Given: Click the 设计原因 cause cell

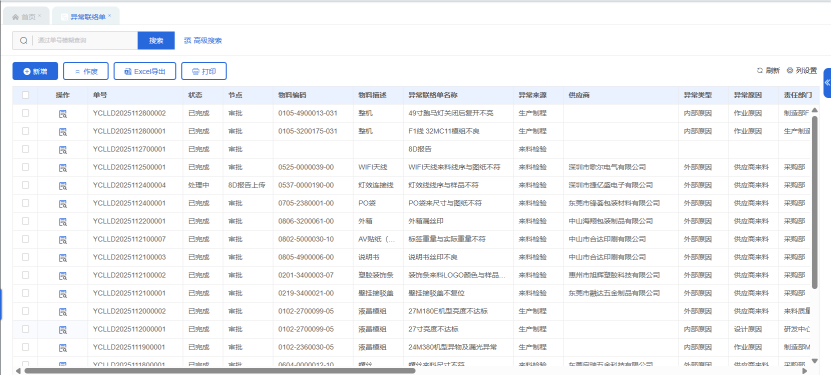Looking at the screenshot, I should click(748, 330).
